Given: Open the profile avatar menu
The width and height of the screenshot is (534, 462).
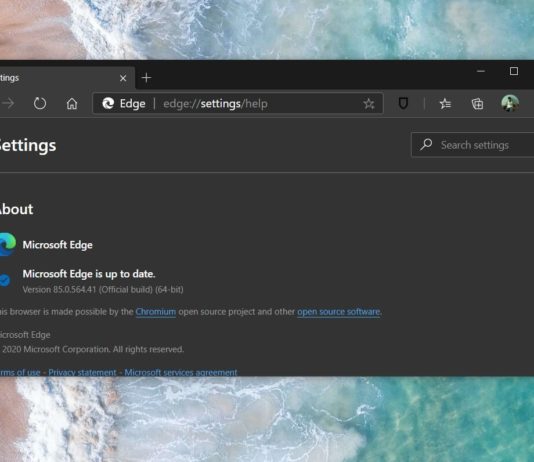Looking at the screenshot, I should point(510,103).
